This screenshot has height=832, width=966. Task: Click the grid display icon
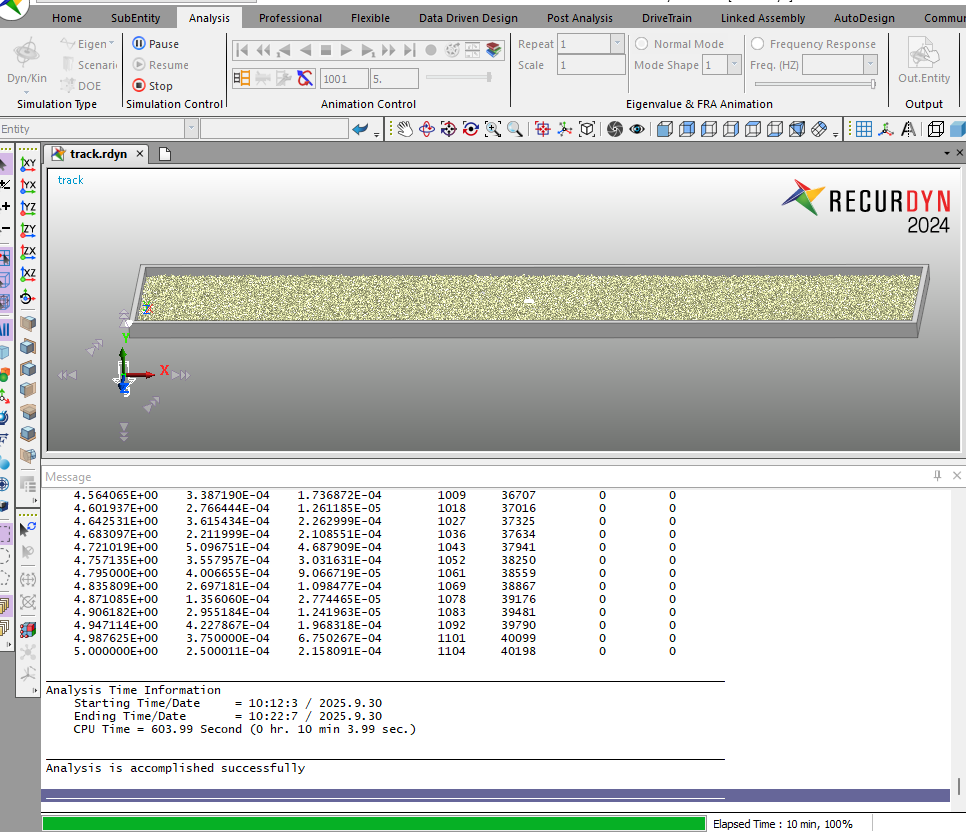point(864,129)
